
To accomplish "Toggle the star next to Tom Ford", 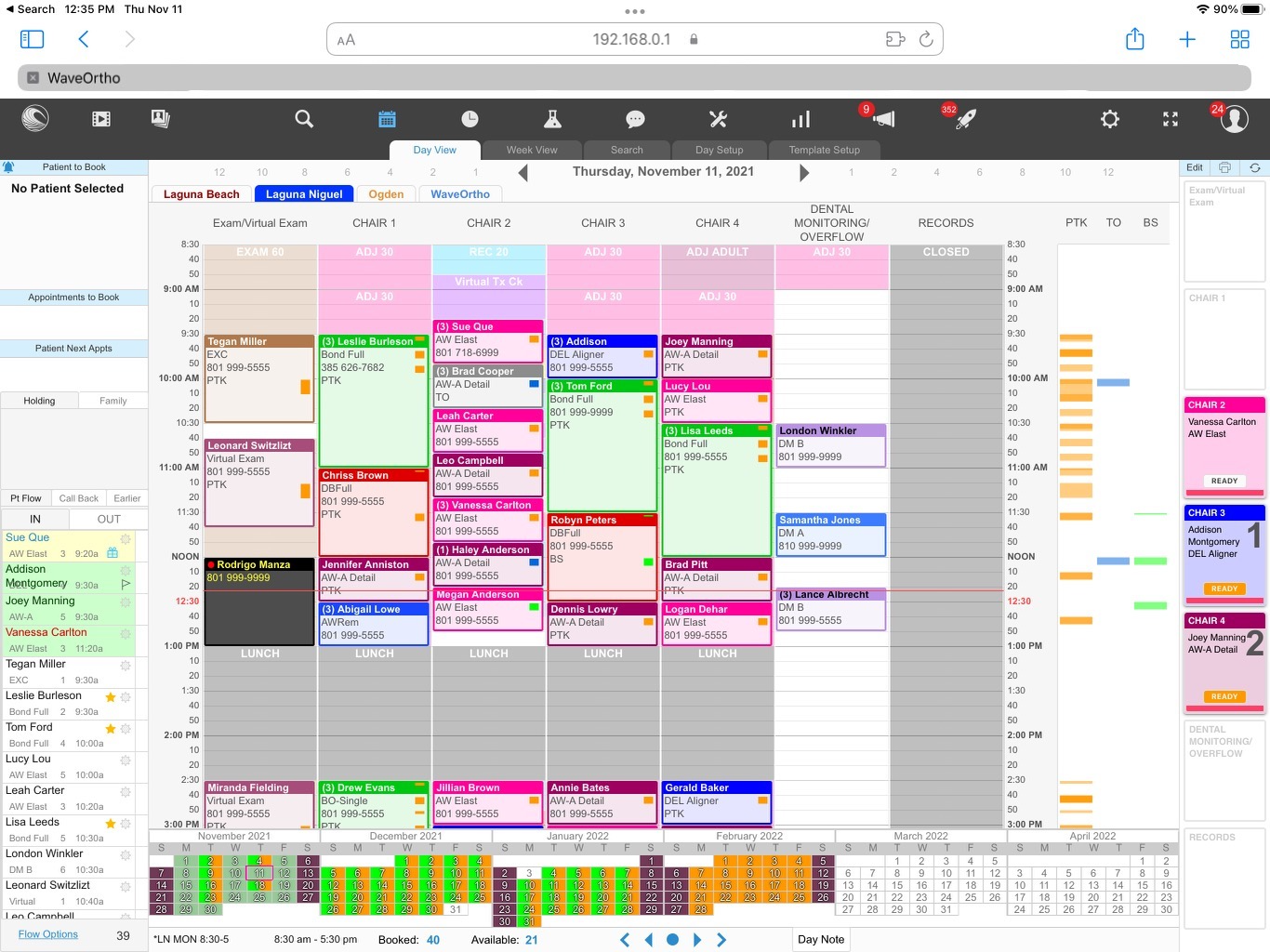I will click(x=111, y=729).
